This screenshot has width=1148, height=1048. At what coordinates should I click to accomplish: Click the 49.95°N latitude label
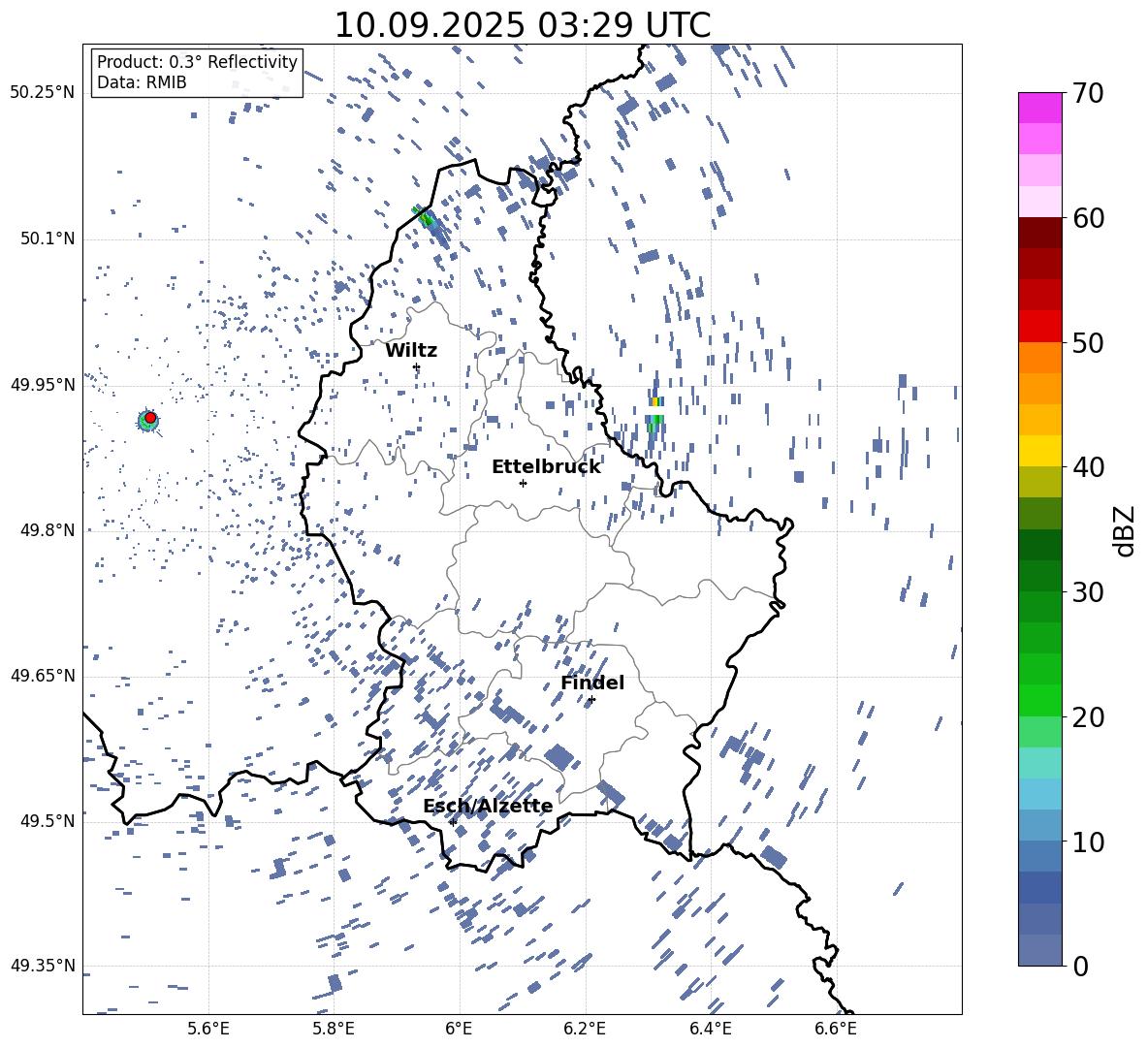pyautogui.click(x=44, y=384)
